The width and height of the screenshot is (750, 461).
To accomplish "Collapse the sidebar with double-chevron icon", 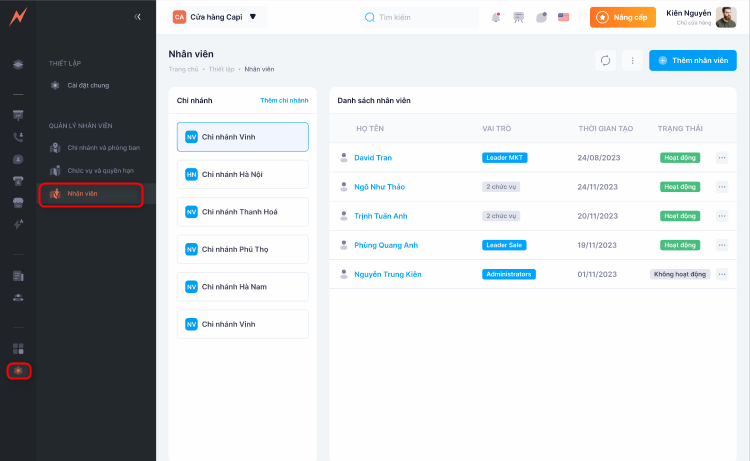I will click(138, 17).
